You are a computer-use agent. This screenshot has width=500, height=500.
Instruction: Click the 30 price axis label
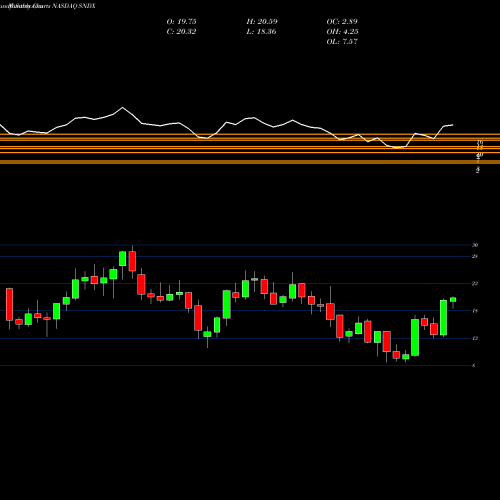point(475,245)
